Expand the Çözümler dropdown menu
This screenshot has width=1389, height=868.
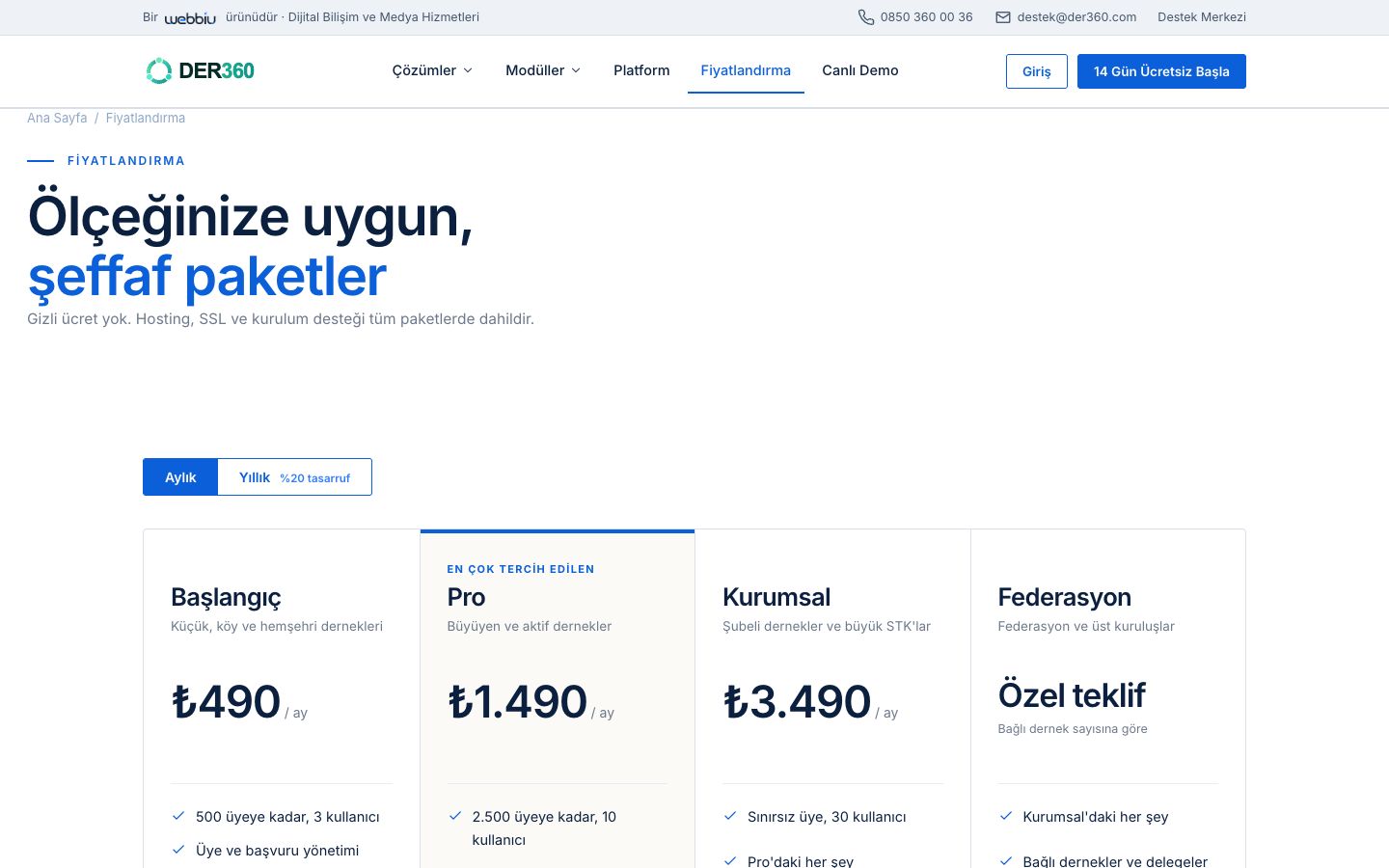[x=432, y=70]
